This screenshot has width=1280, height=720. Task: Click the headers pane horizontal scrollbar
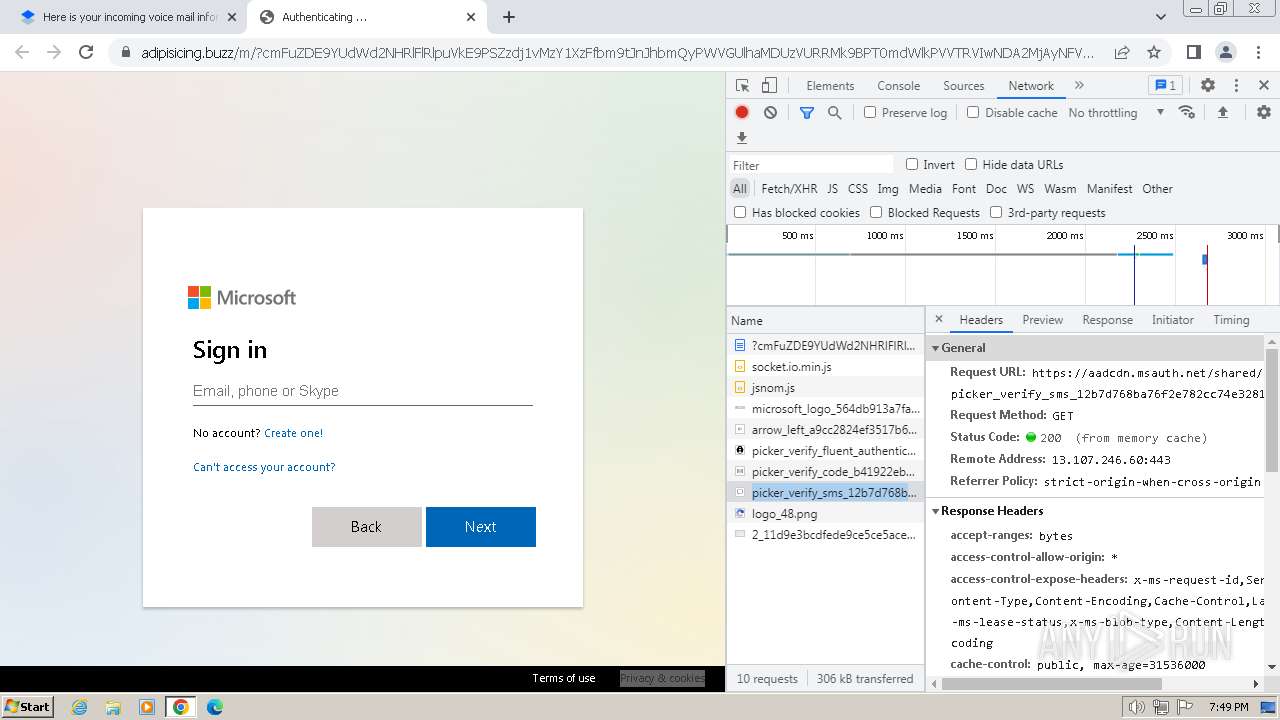pyautogui.click(x=1051, y=684)
